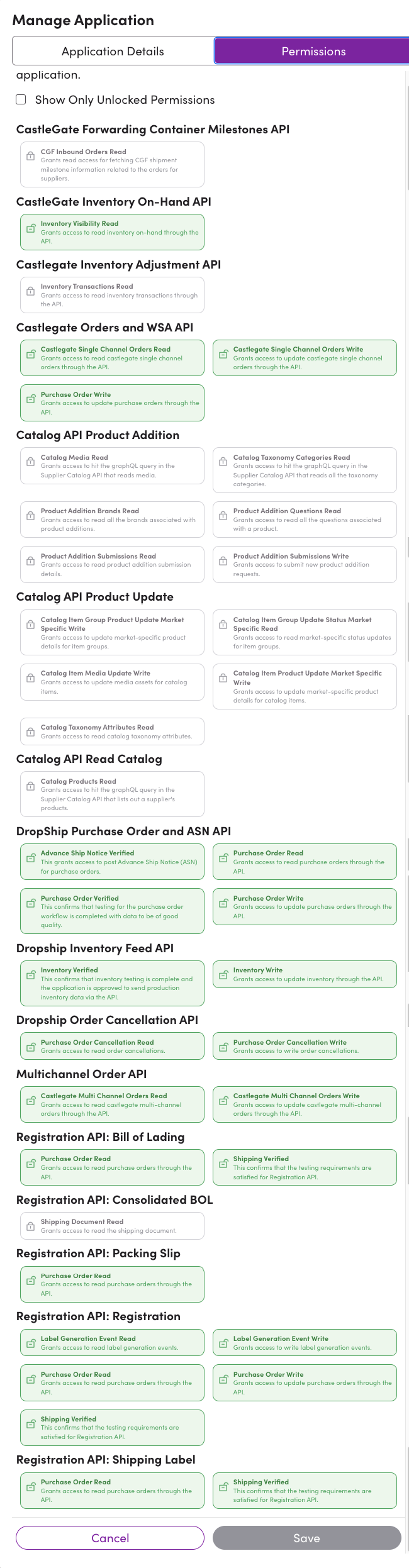Enable Show Only Unlocked Permissions checkbox
The height and width of the screenshot is (1568, 409).
click(21, 99)
